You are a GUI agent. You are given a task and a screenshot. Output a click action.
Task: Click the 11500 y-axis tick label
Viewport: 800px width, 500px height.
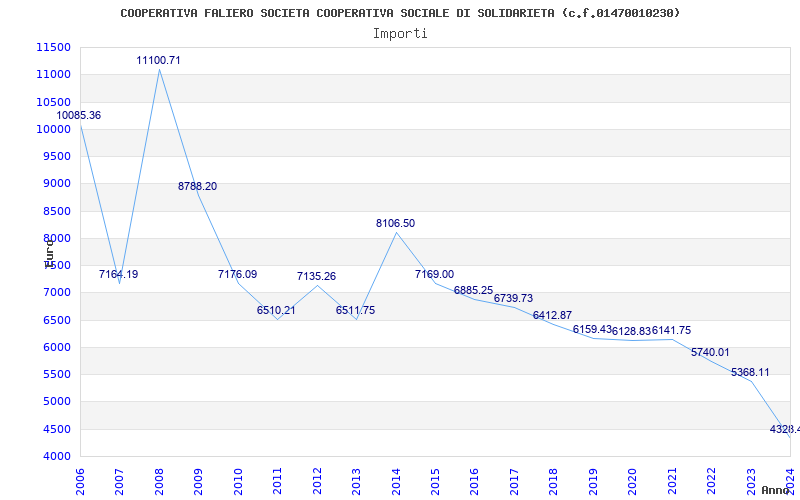point(54,47)
